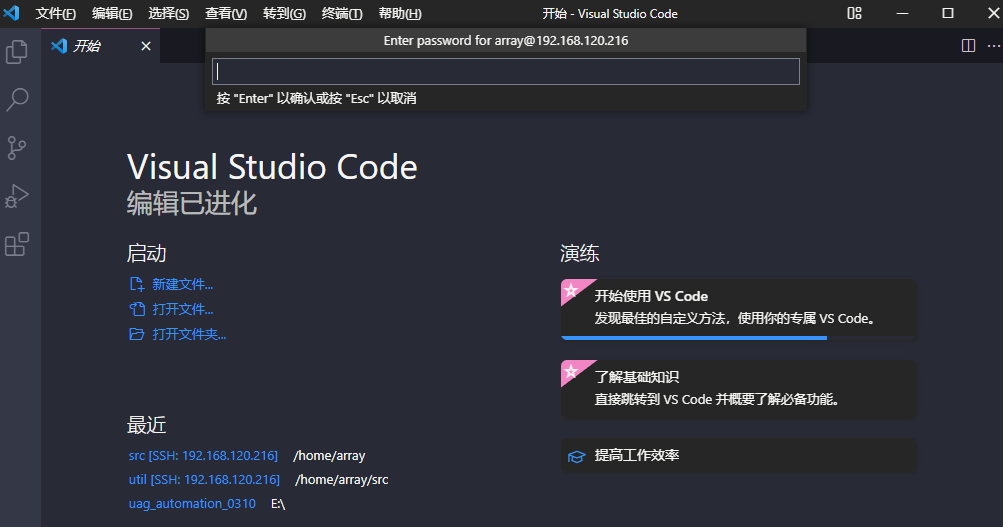Split the editor to the right
The width and height of the screenshot is (1003, 527).
click(x=968, y=45)
